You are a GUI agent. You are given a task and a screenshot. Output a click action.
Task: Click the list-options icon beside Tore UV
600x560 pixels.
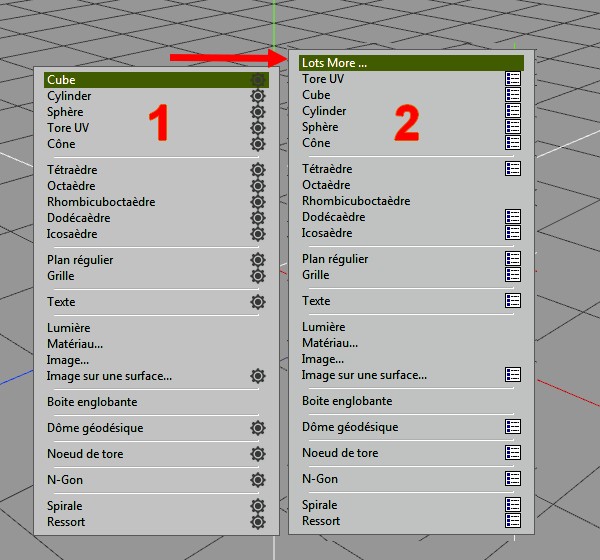pos(513,78)
